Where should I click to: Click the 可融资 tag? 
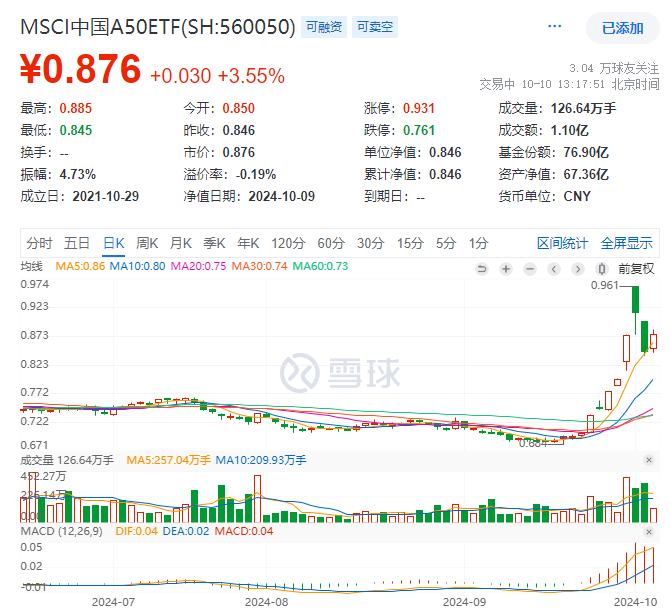coord(324,27)
